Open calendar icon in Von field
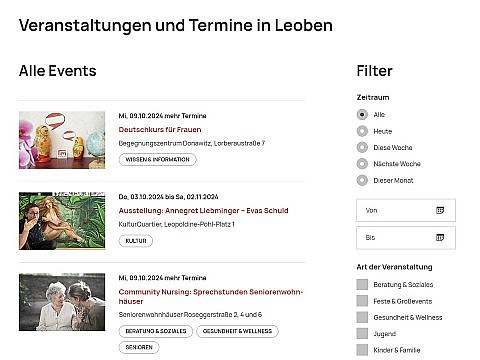This screenshot has height=360, width=480. (x=440, y=210)
